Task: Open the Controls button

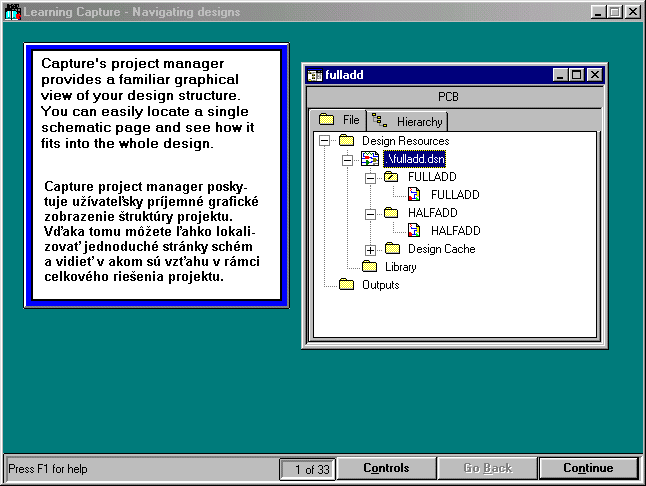Action: (x=385, y=468)
